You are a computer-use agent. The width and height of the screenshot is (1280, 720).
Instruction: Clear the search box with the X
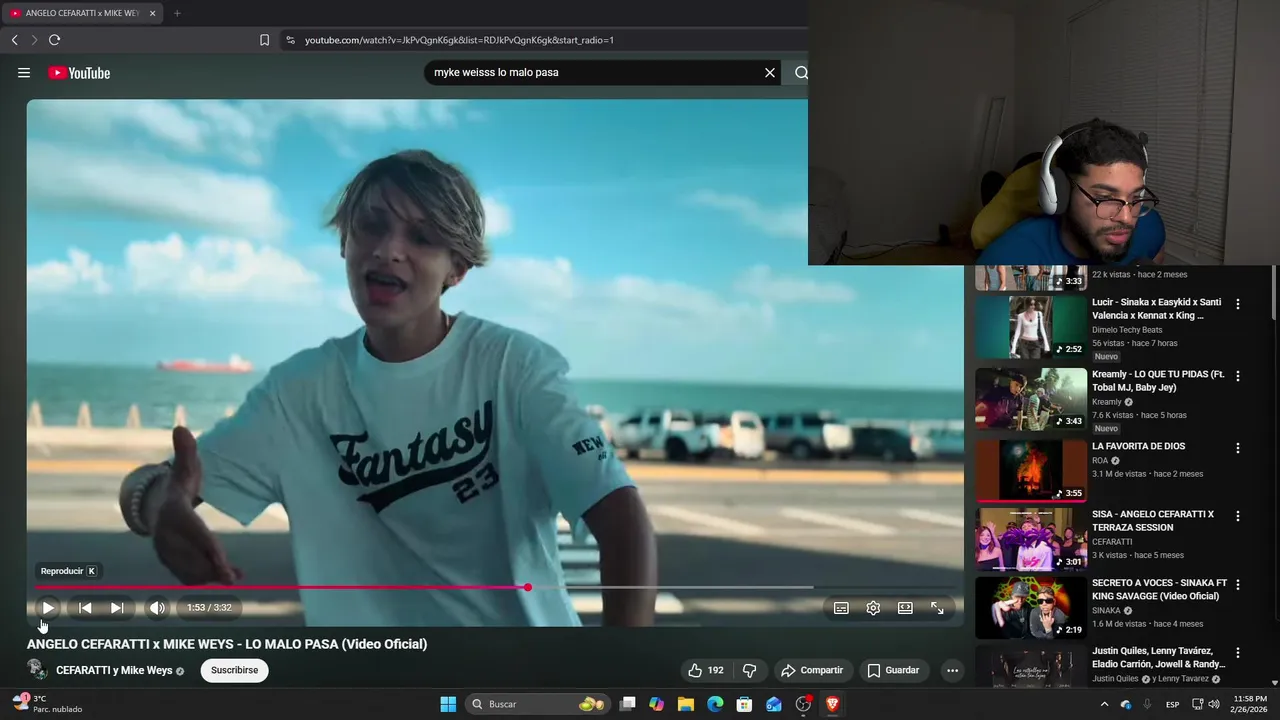[x=770, y=73]
